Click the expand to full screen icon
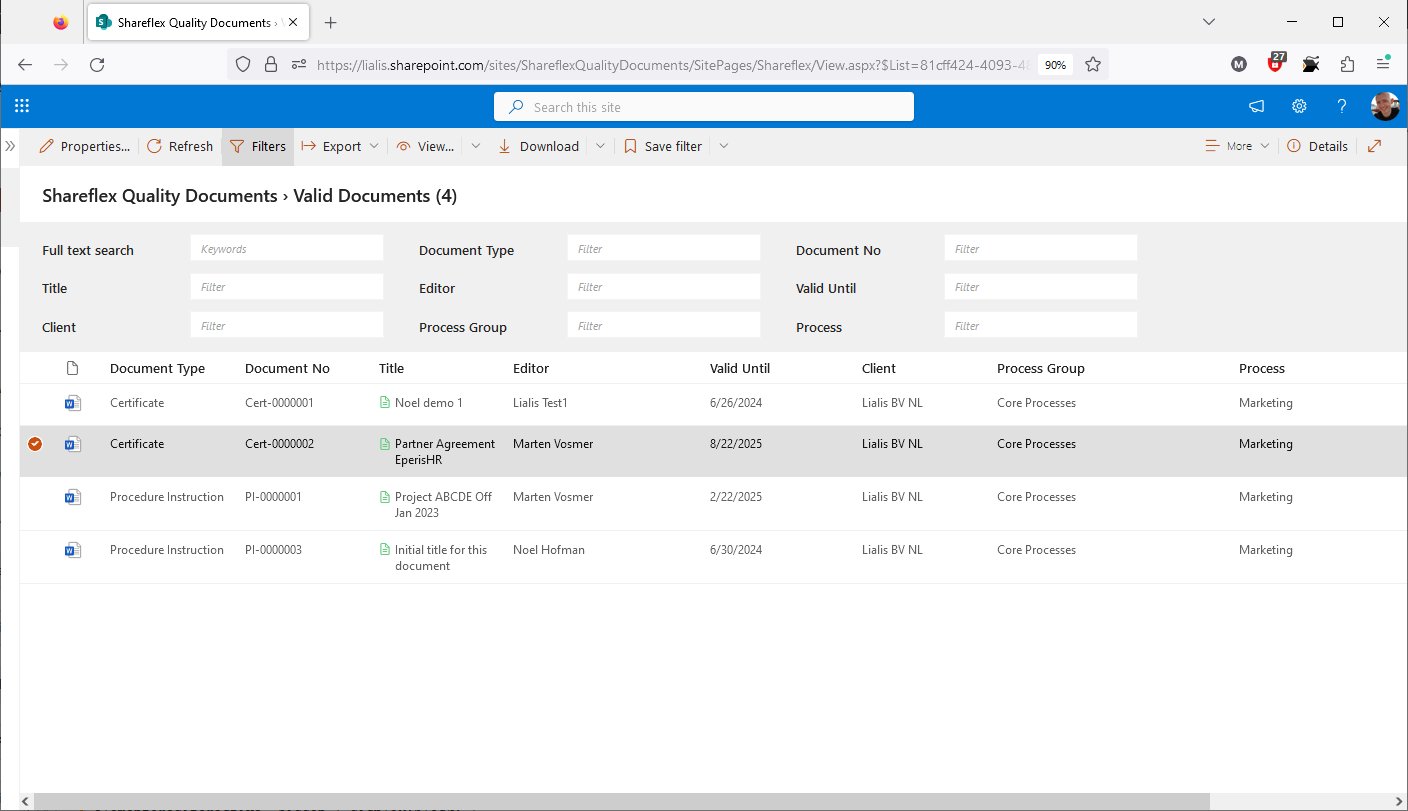 coord(1375,146)
